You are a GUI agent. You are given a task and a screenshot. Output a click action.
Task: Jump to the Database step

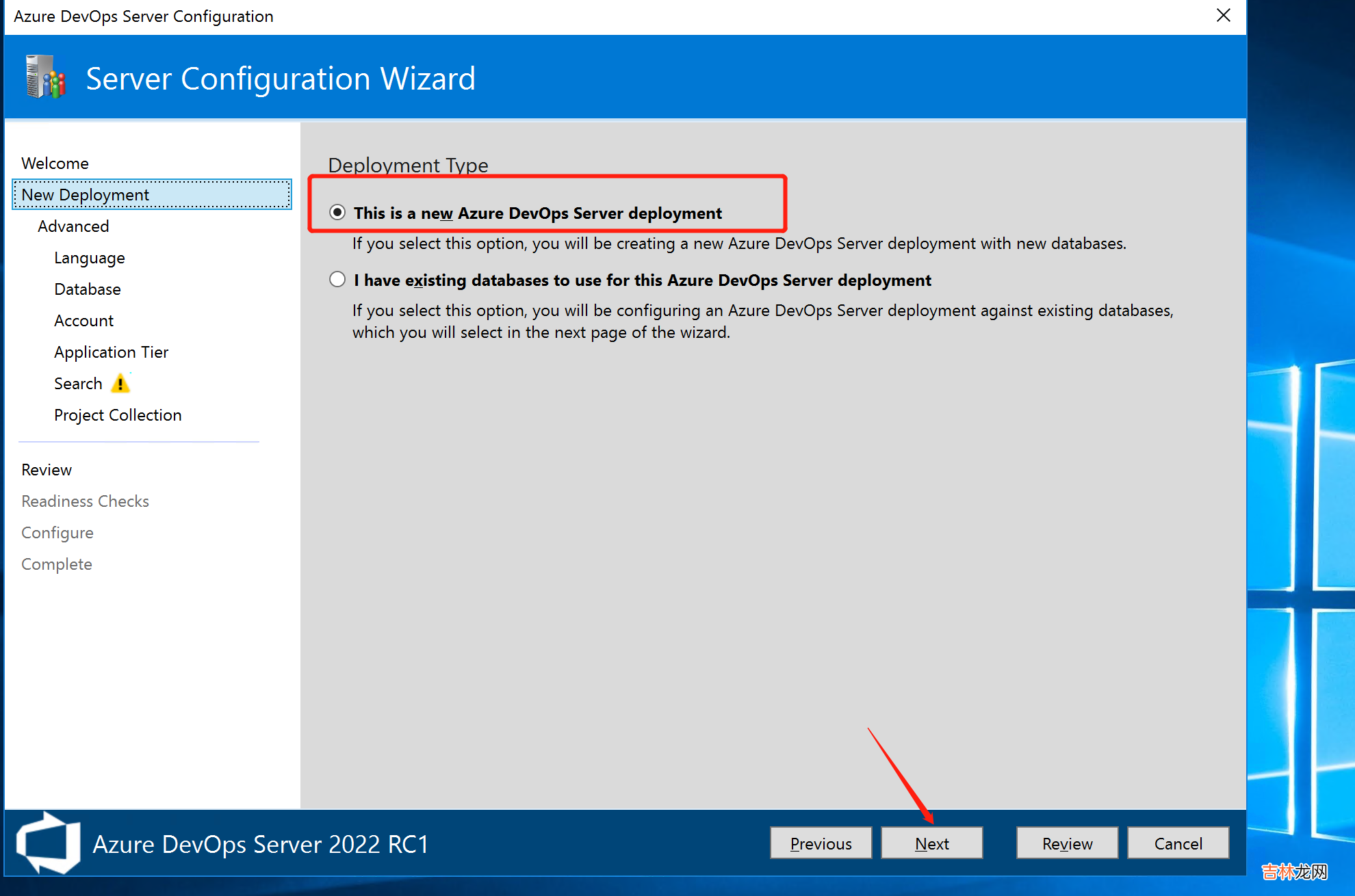click(88, 289)
